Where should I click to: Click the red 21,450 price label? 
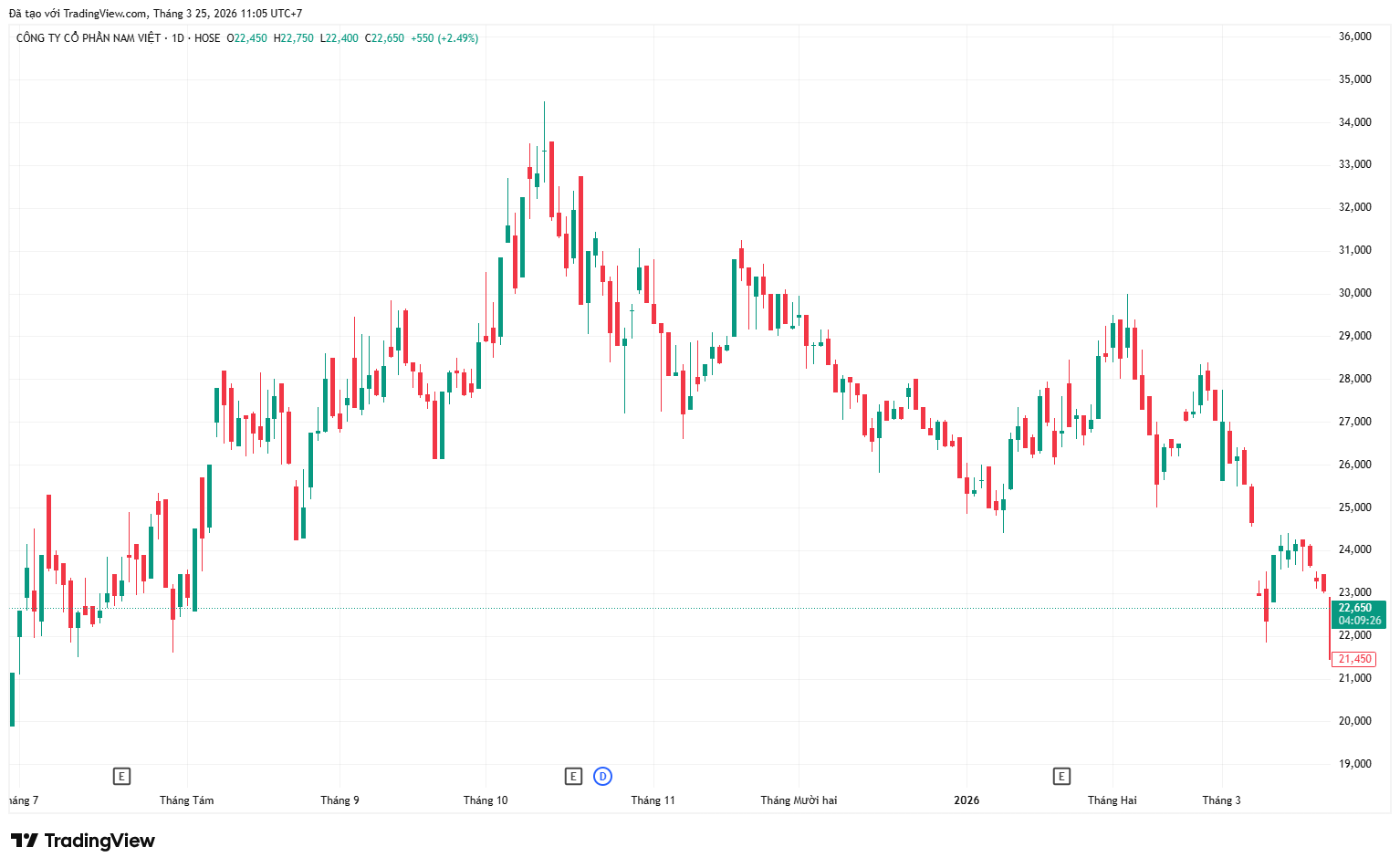[x=1354, y=659]
